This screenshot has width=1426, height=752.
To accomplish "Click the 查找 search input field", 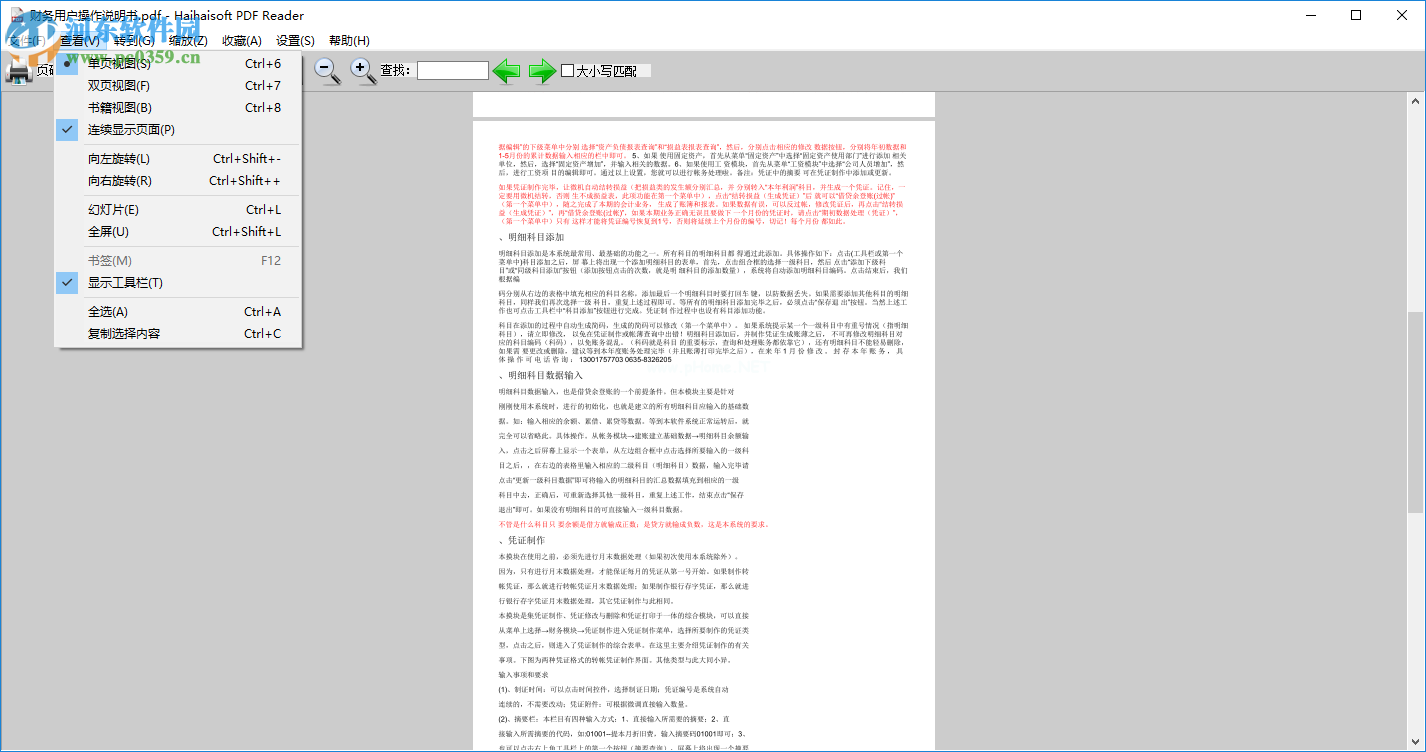I will 453,71.
